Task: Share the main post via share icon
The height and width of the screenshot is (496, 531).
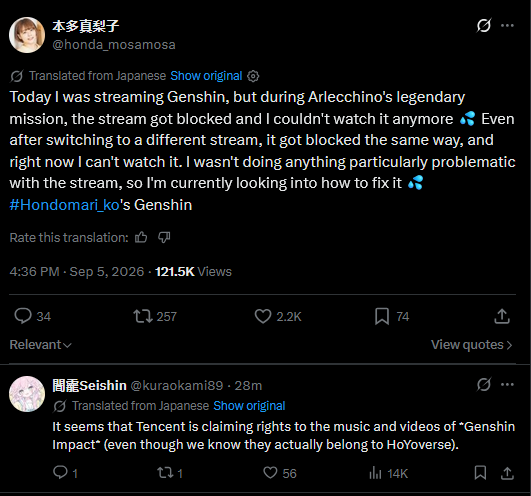Action: [x=502, y=316]
